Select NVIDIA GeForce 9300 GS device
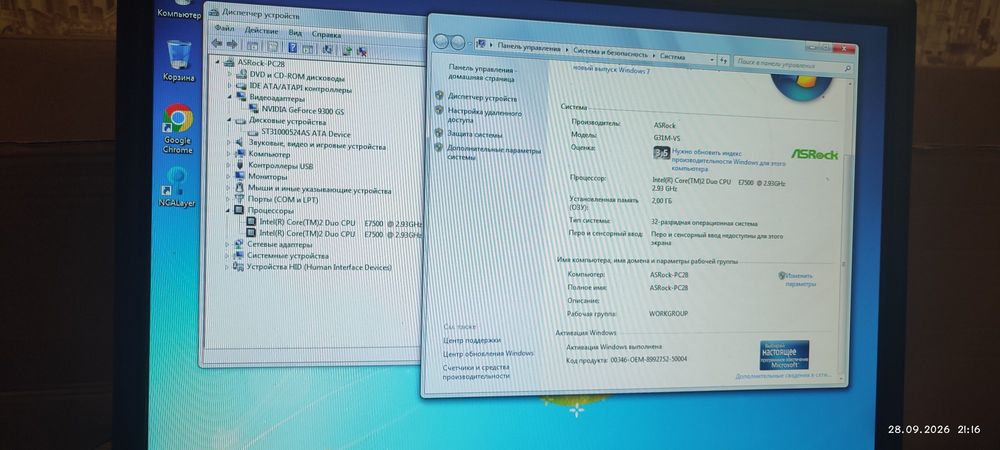Viewport: 1000px width, 450px height. (x=302, y=110)
